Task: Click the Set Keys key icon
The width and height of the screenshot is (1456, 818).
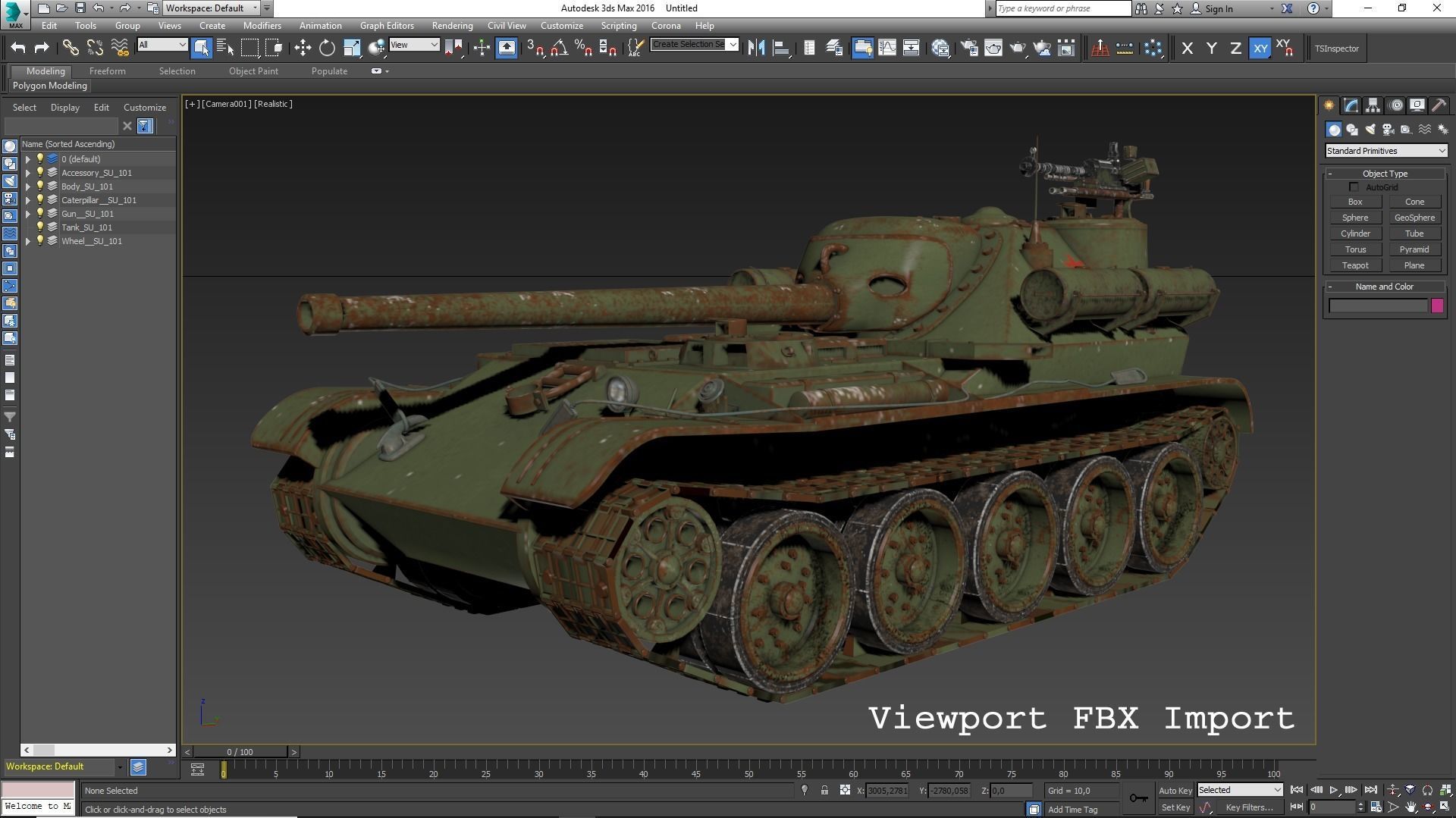Action: point(1138,798)
